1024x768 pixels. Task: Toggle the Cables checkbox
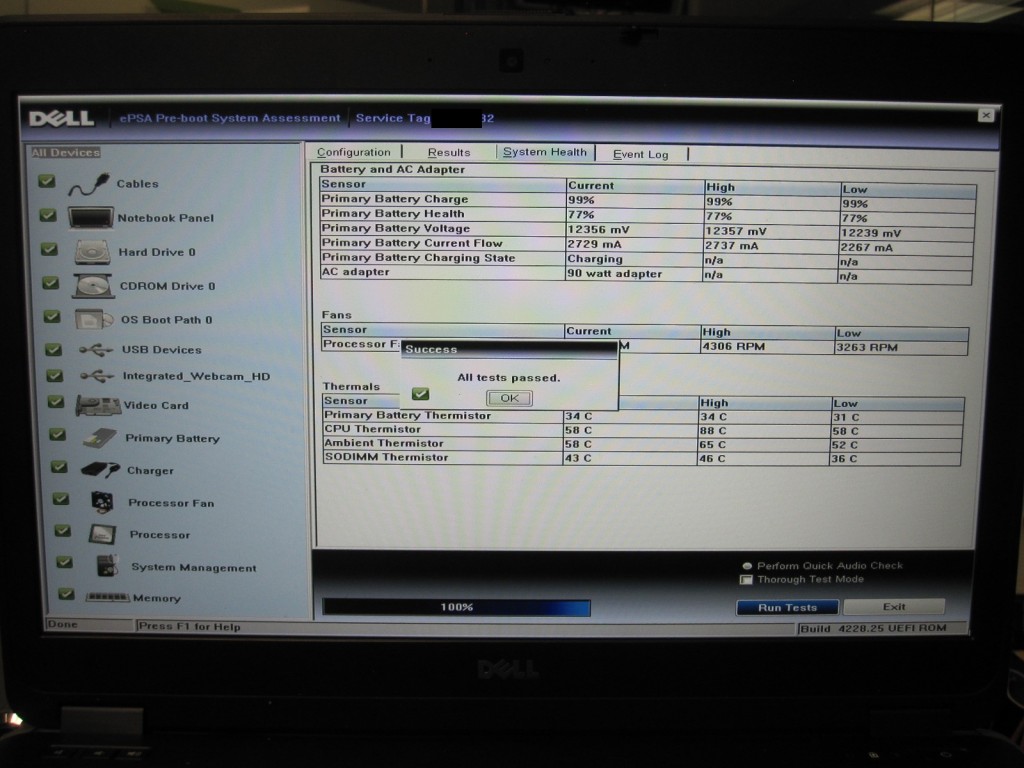tap(46, 181)
